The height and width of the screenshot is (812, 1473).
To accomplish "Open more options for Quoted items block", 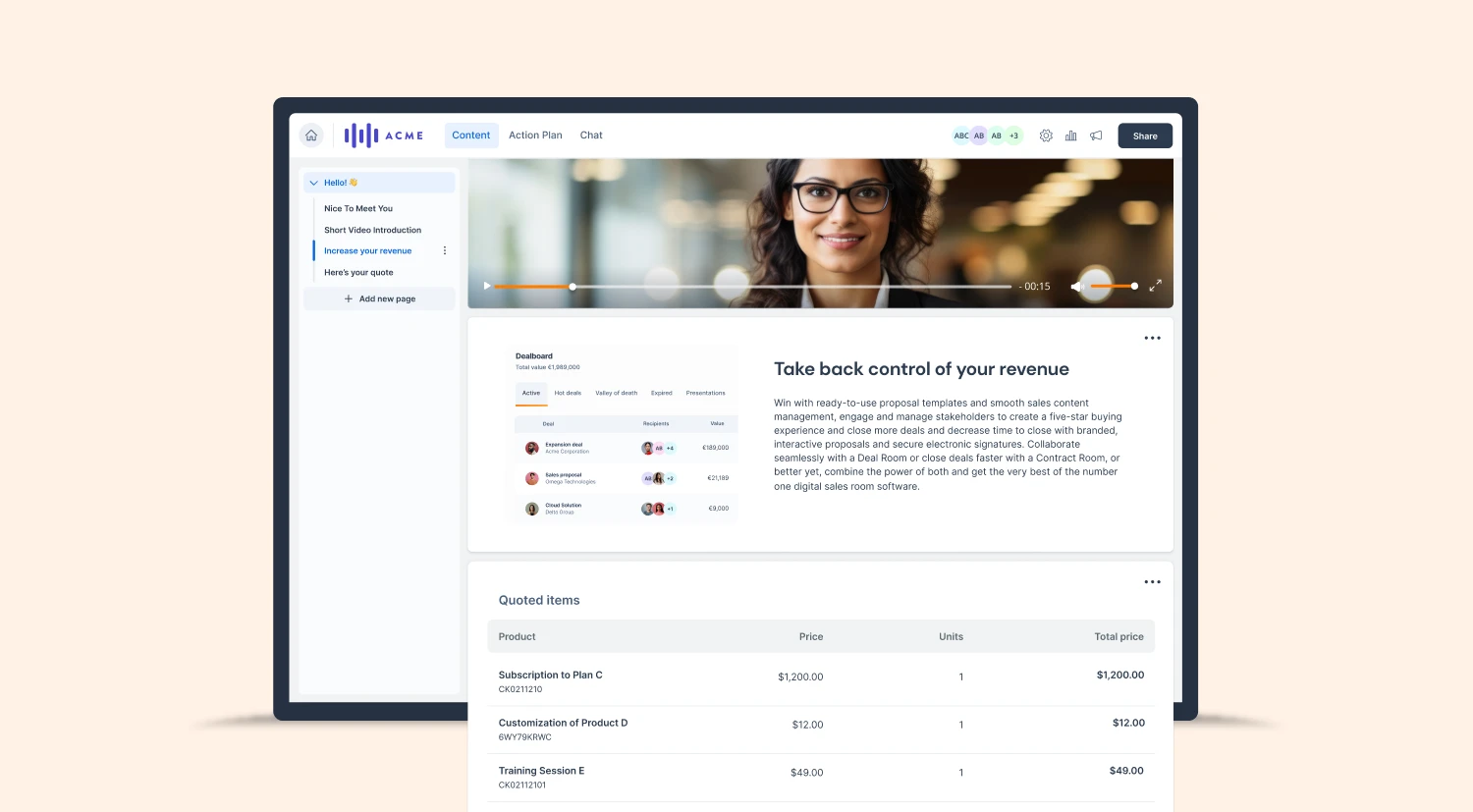I will (x=1152, y=582).
